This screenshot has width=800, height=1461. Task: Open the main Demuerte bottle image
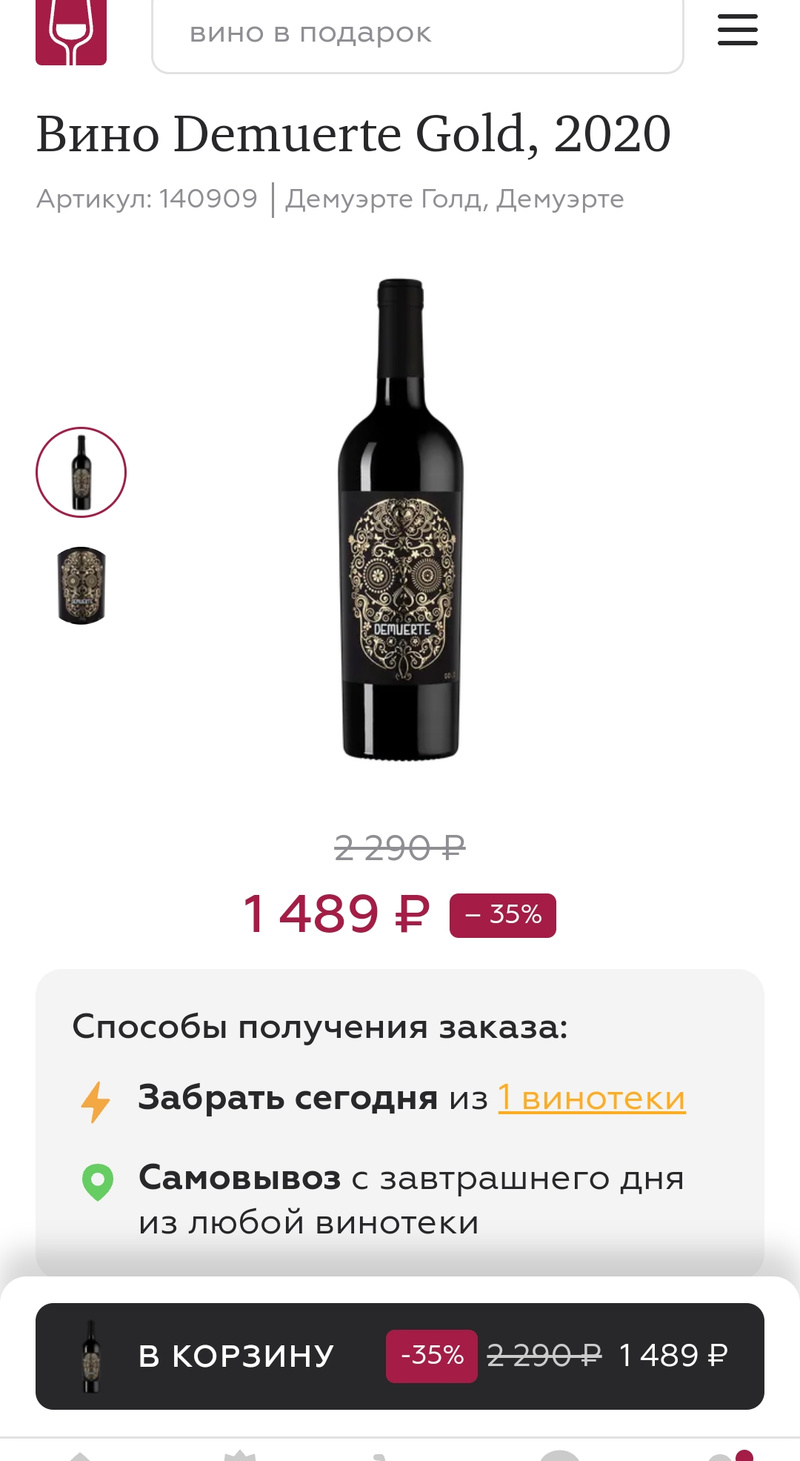point(401,520)
